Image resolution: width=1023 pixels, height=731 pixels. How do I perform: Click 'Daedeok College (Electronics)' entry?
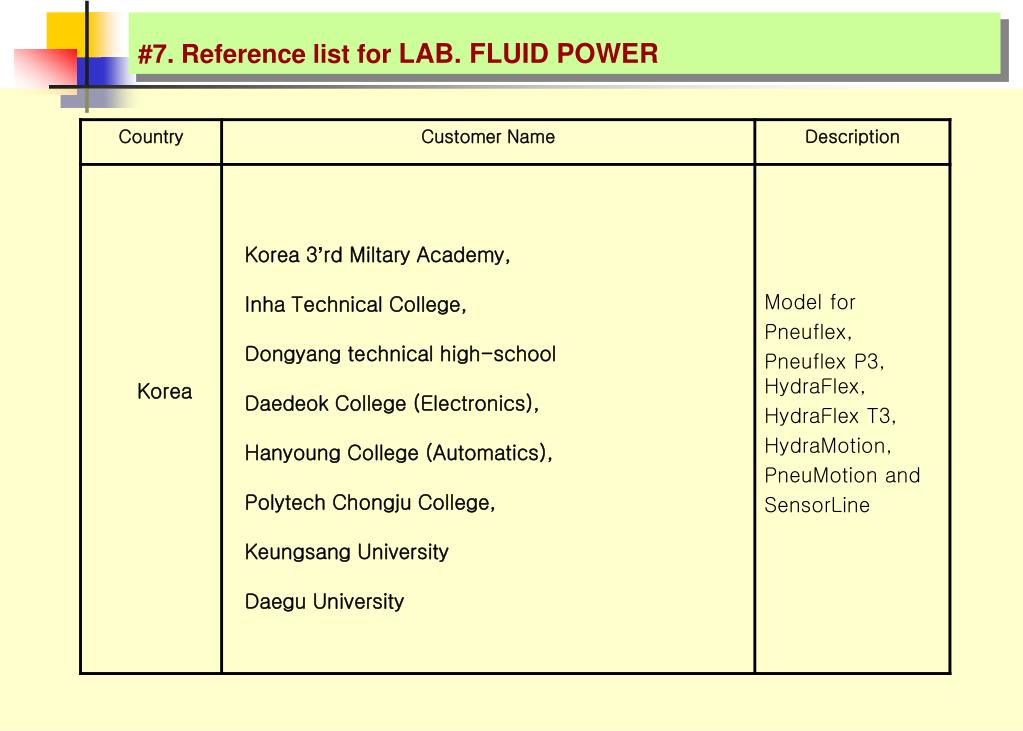pos(391,404)
